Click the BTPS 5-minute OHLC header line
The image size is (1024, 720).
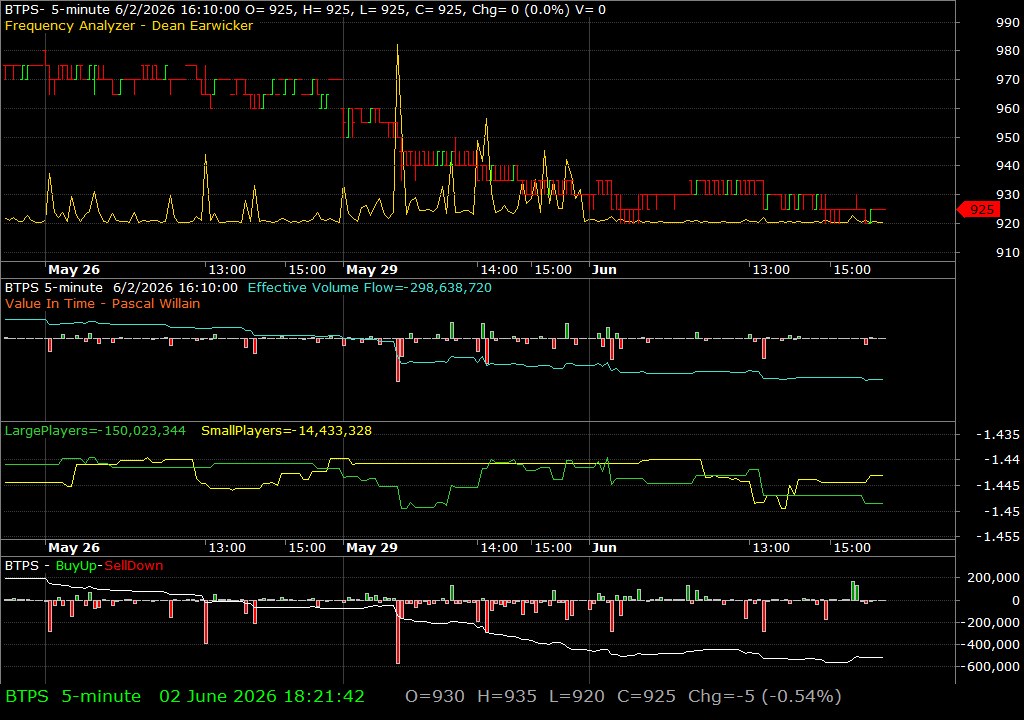[x=305, y=10]
